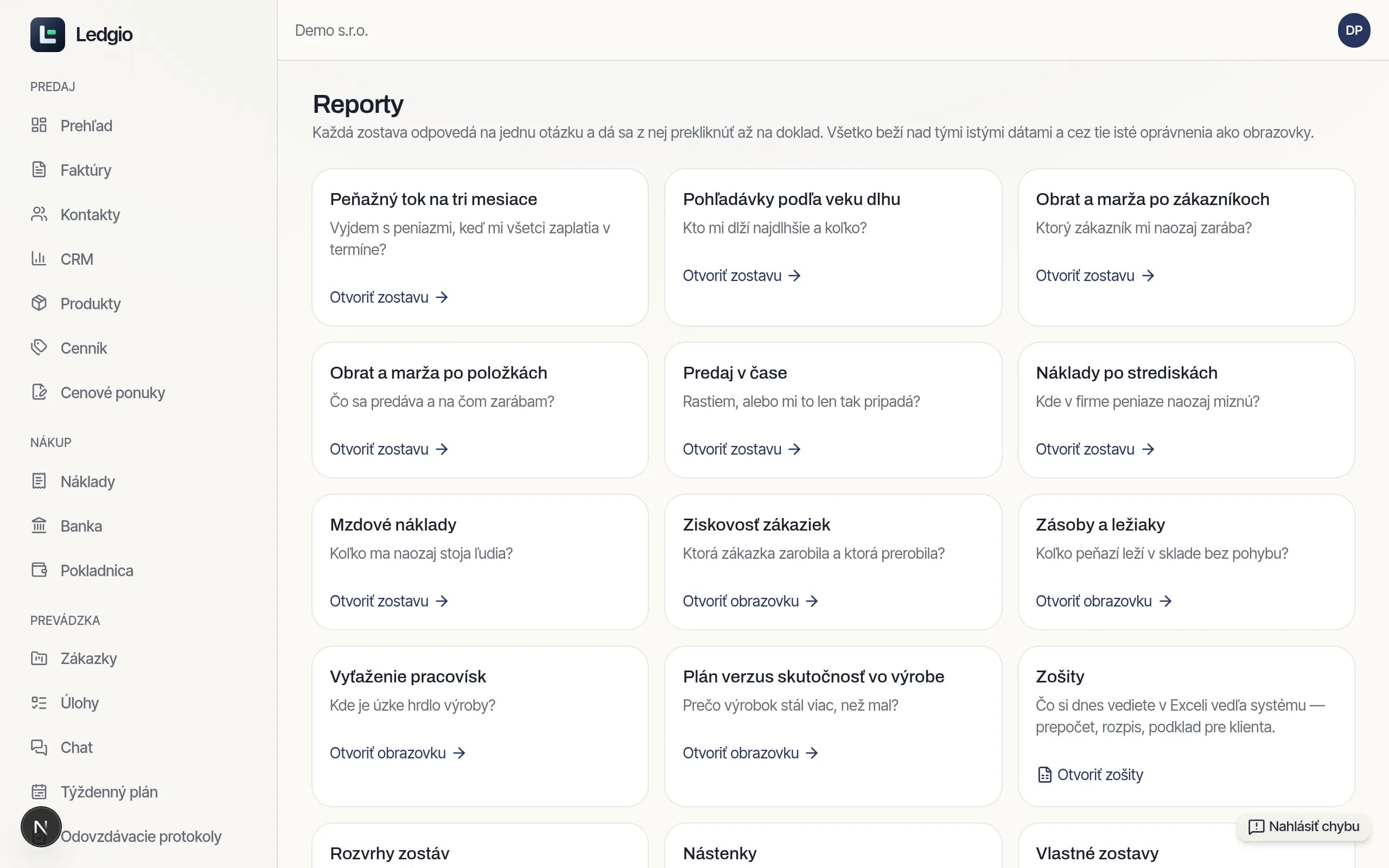Click the Zošity sheet icon beside Otvoriť zošity
Screen dimensions: 1389x868
pyautogui.click(x=1044, y=775)
